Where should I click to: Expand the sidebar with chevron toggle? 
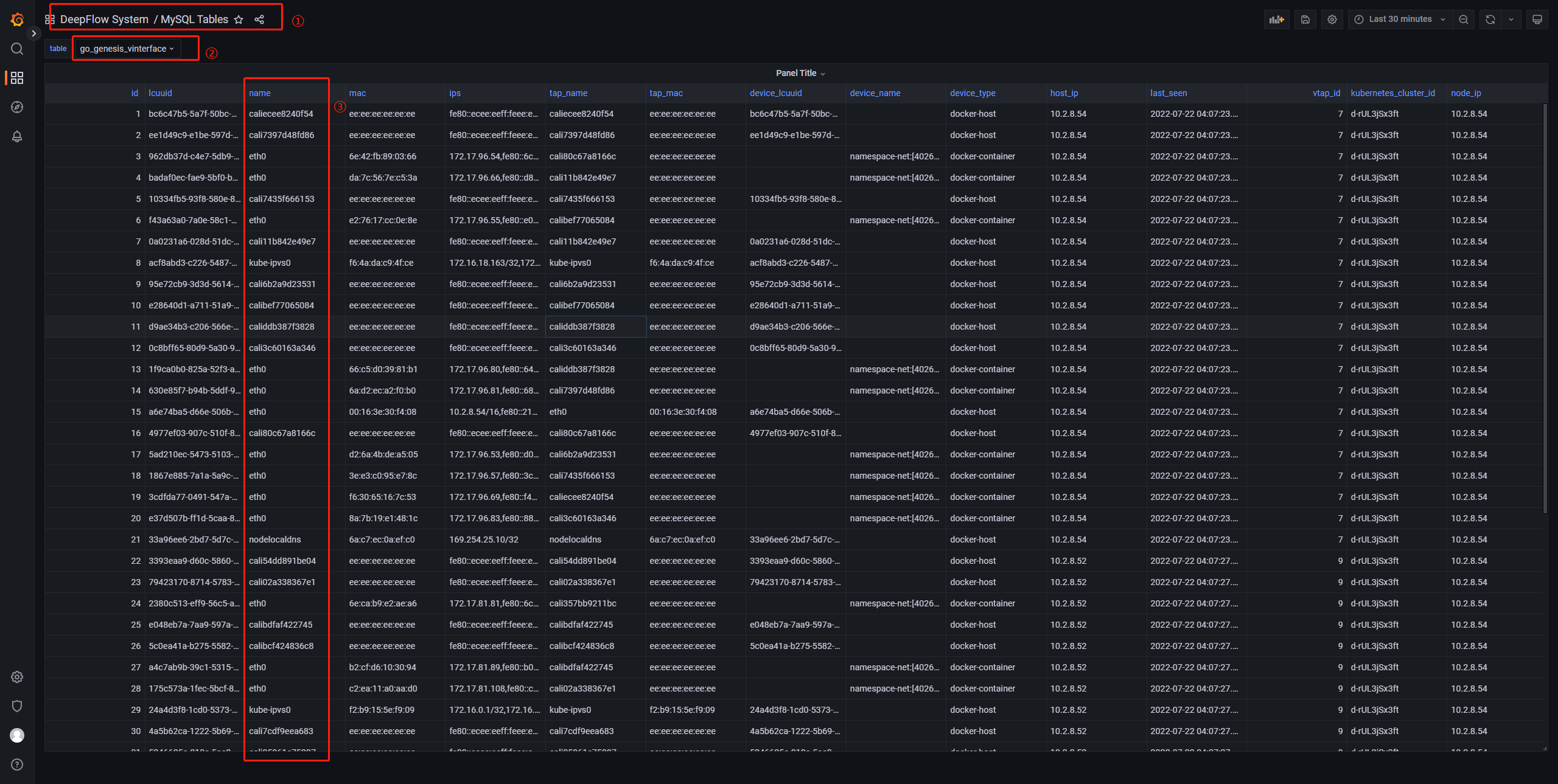pos(34,33)
